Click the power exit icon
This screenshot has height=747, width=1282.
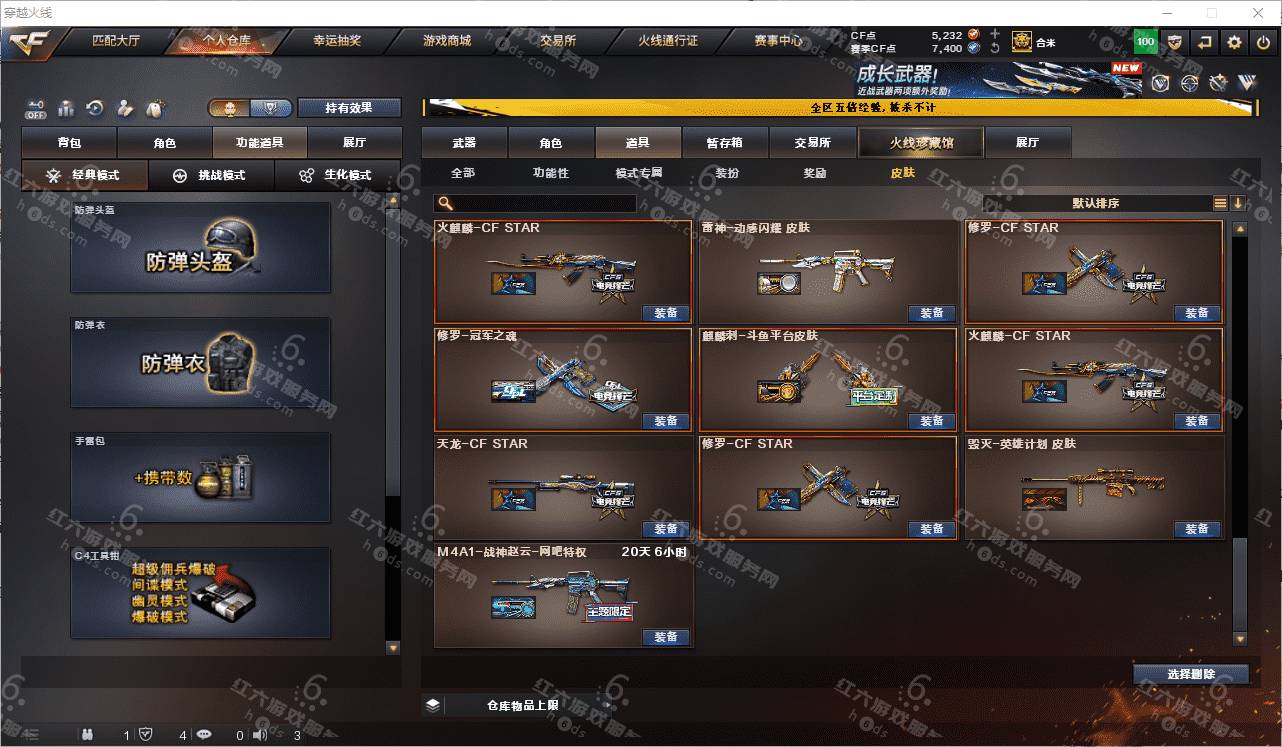pyautogui.click(x=1264, y=42)
